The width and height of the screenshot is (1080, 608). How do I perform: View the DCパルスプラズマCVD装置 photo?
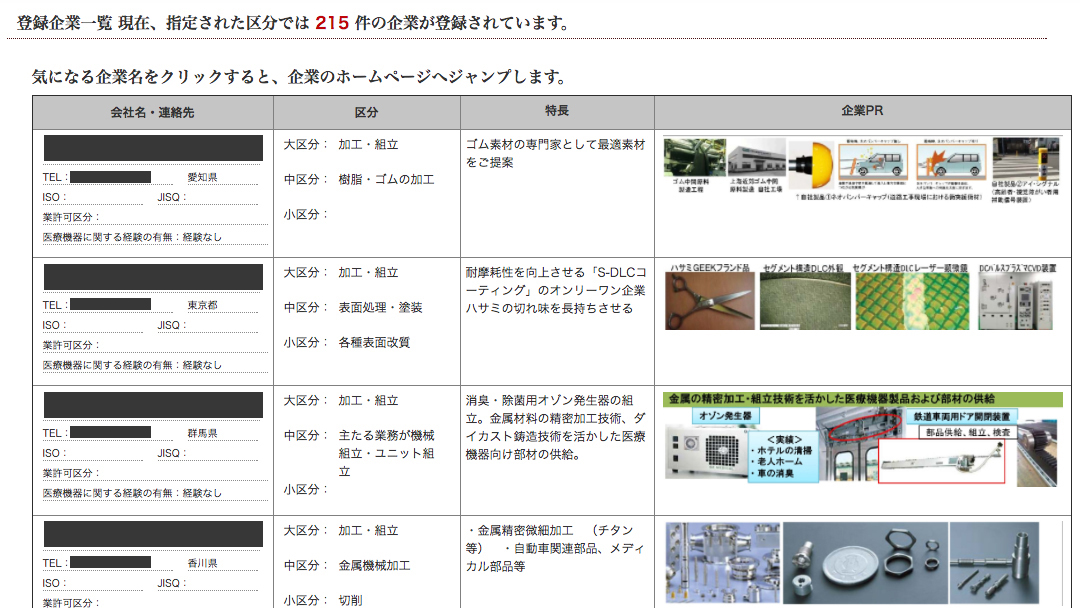(1016, 301)
